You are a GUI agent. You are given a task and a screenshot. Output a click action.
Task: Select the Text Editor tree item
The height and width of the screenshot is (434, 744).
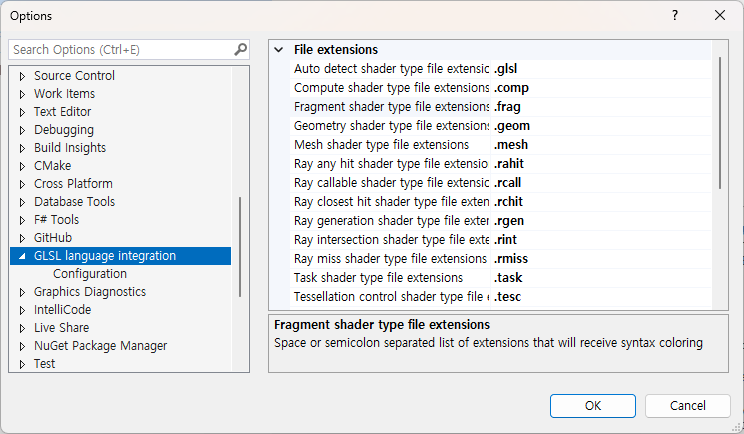pyautogui.click(x=62, y=111)
